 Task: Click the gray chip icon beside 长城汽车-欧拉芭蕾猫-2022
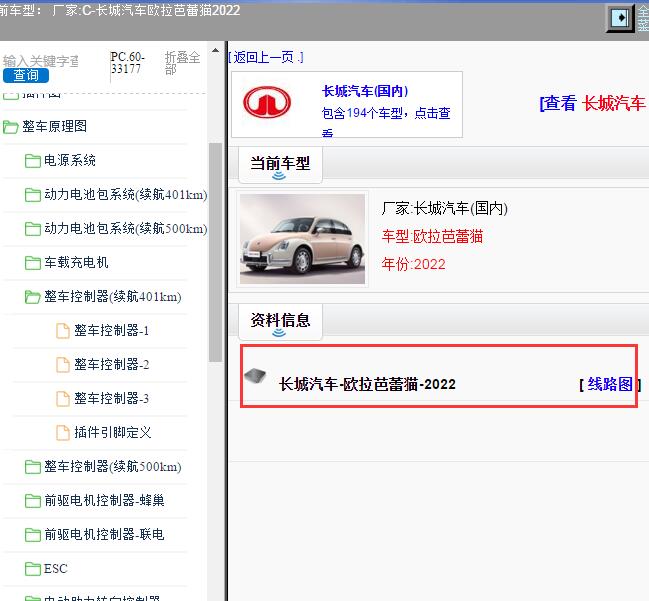255,376
